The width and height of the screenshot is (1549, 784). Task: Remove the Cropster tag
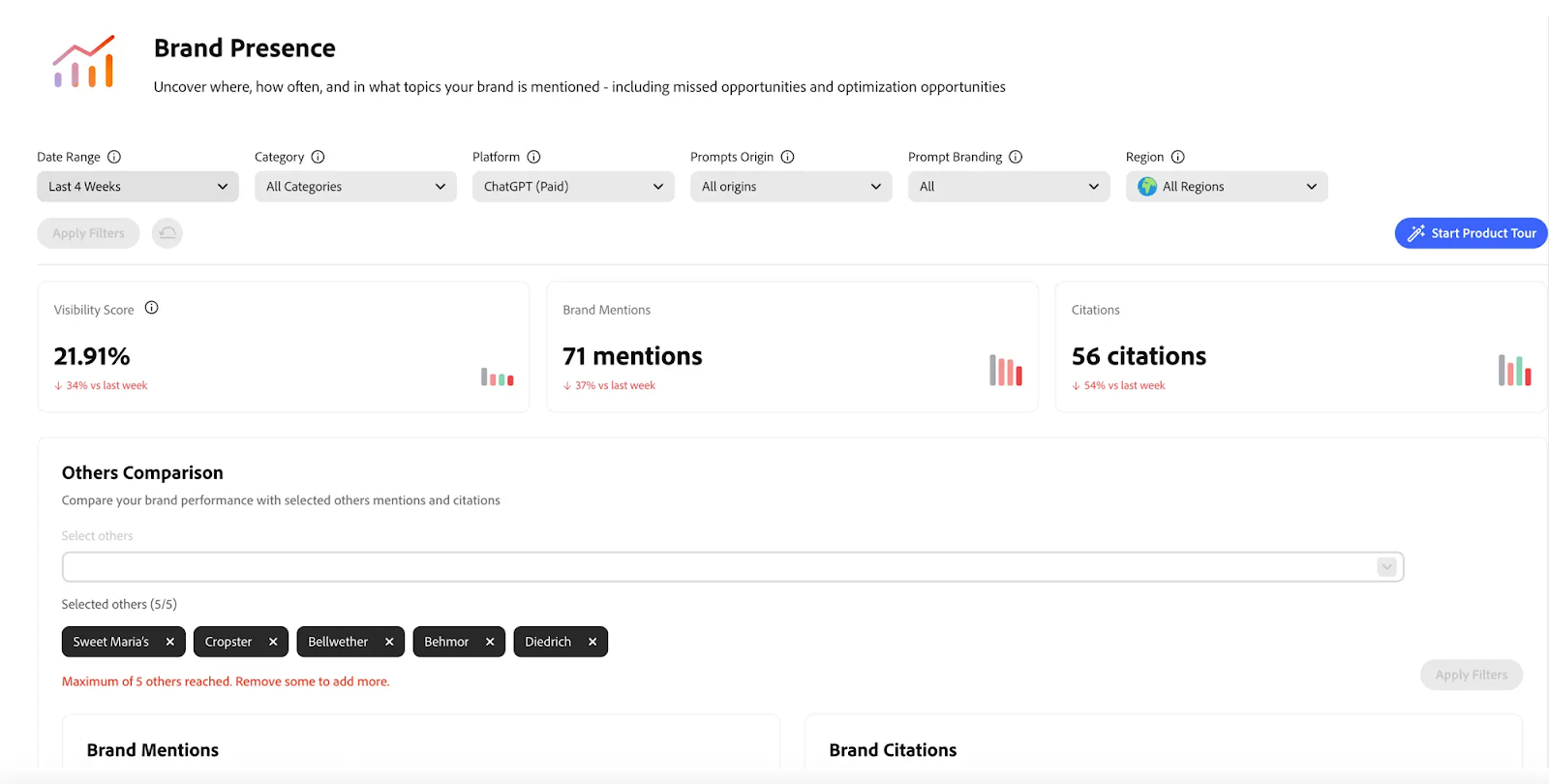click(x=273, y=642)
